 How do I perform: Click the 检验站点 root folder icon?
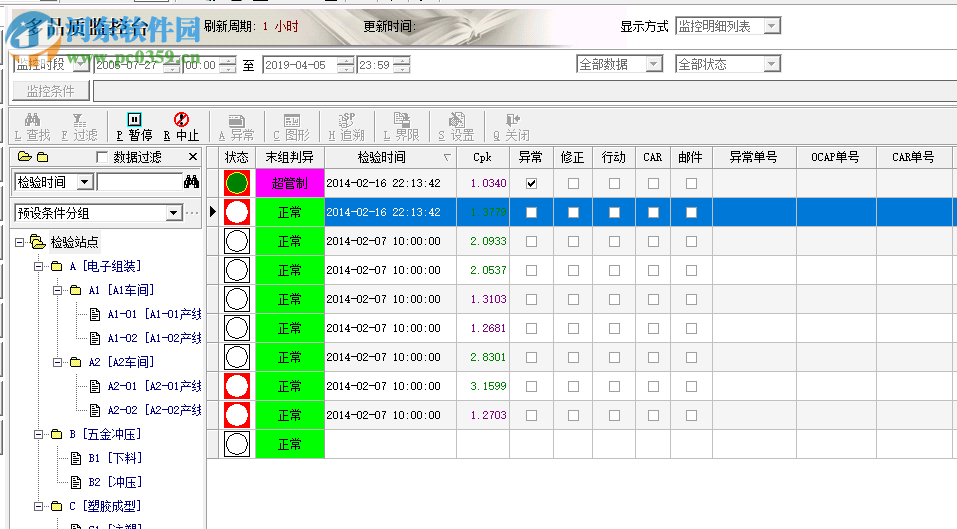click(x=38, y=242)
